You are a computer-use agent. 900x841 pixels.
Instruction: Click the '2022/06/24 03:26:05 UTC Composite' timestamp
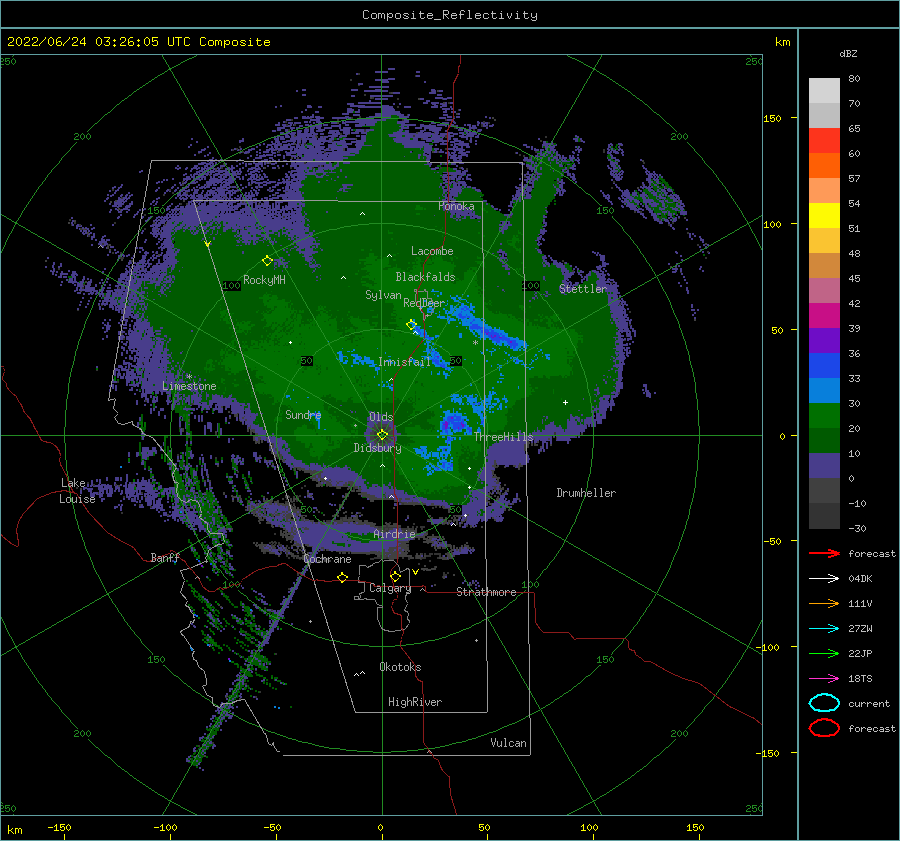pyautogui.click(x=138, y=42)
